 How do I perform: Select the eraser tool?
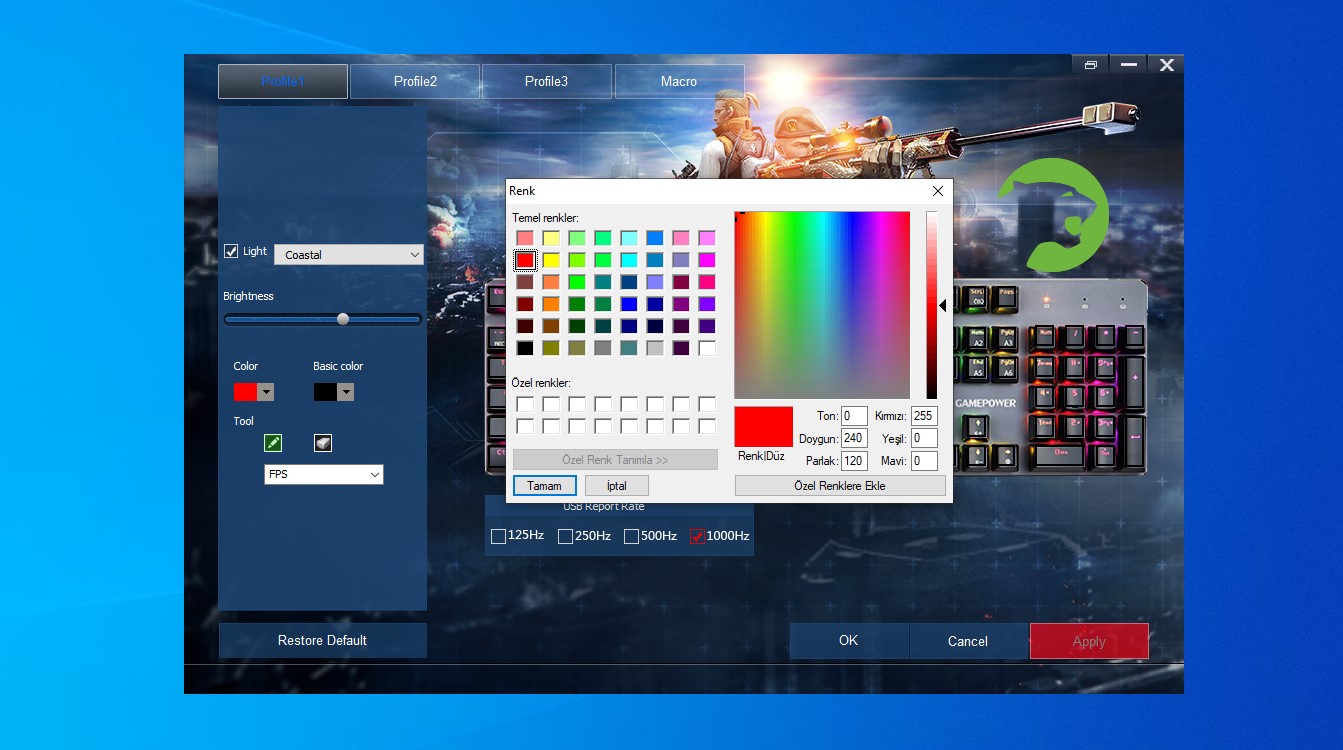(x=322, y=443)
